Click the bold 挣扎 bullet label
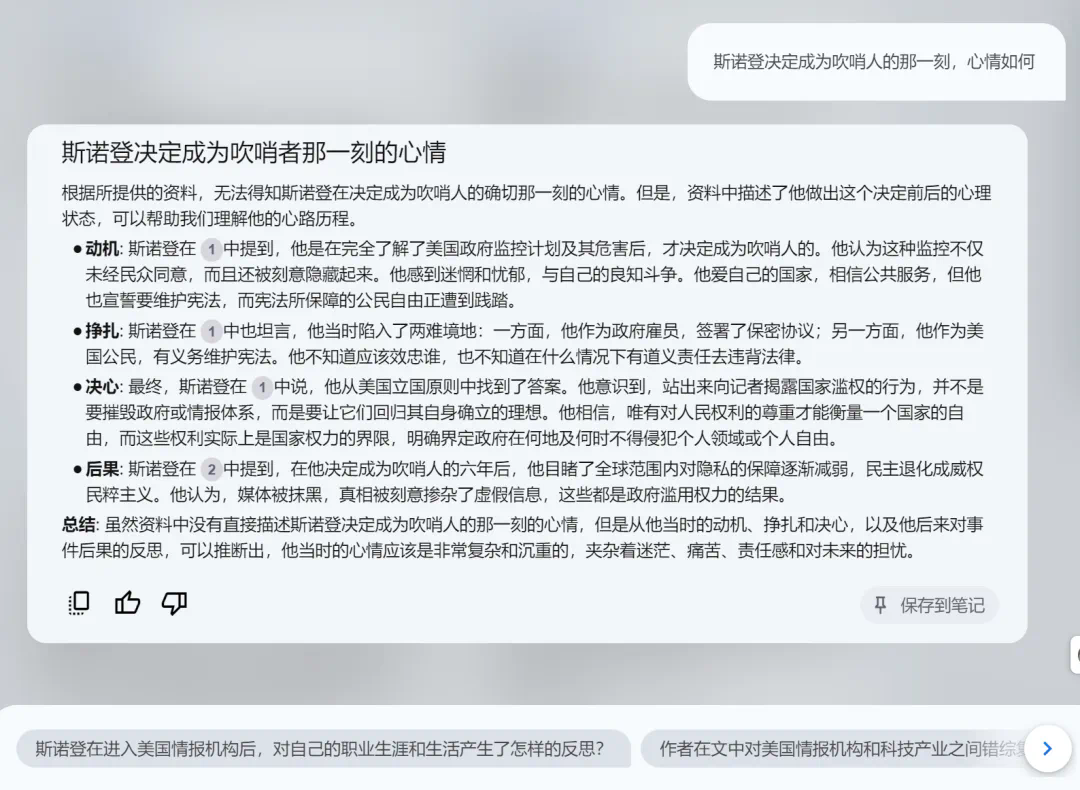The width and height of the screenshot is (1080, 790). pyautogui.click(x=102, y=331)
